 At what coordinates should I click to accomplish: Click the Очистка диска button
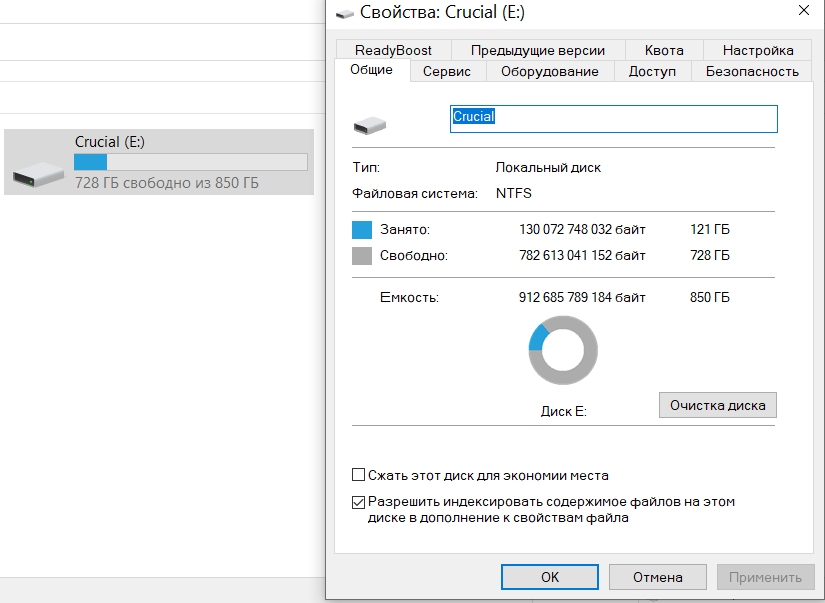(718, 405)
